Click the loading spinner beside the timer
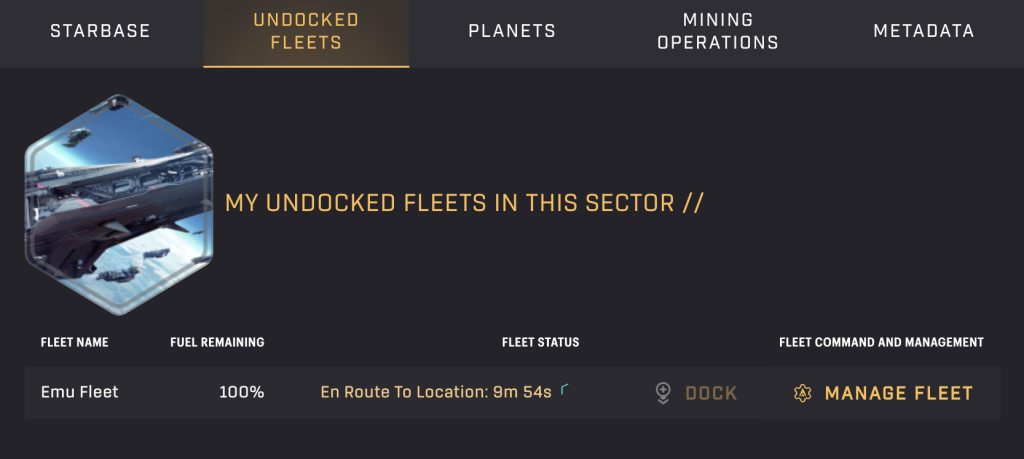Viewport: 1024px width, 459px height. (x=565, y=389)
